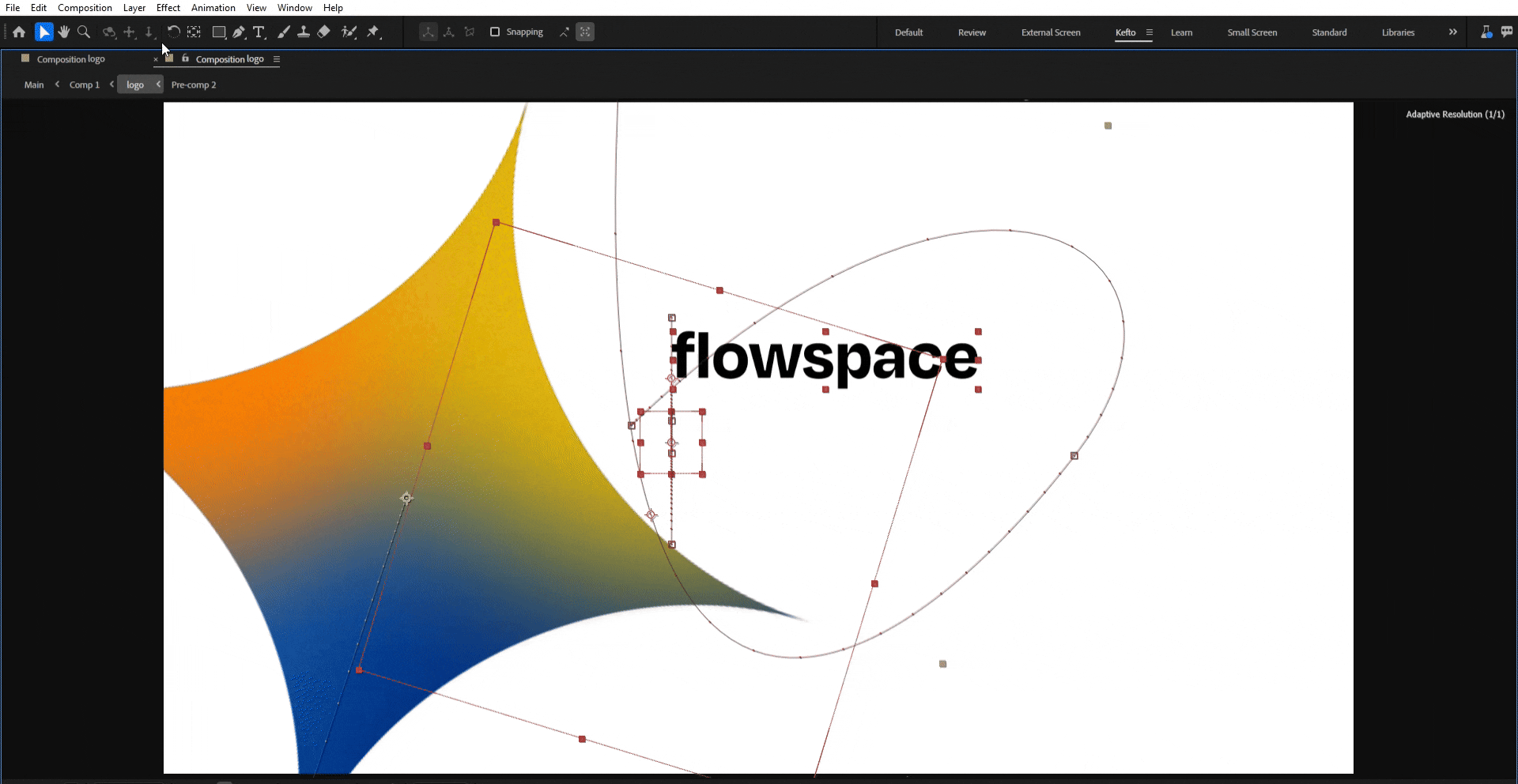Select the Pan camera tool
The image size is (1518, 784).
pos(130,32)
